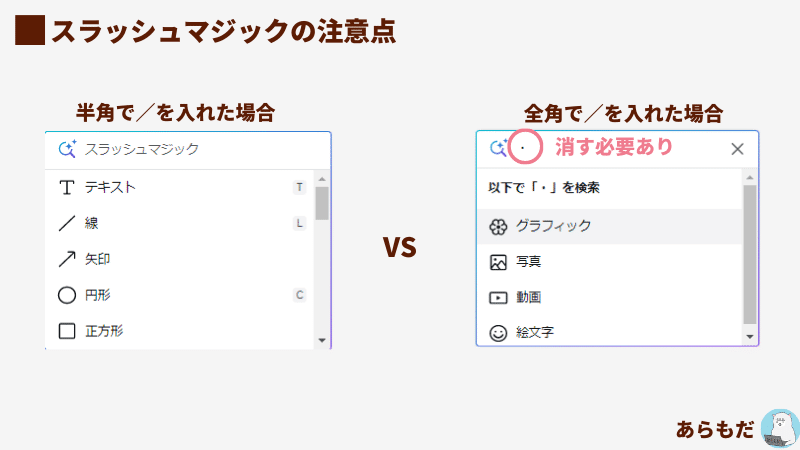
Task: Choose the グラフィック menu entry
Action: pos(609,227)
